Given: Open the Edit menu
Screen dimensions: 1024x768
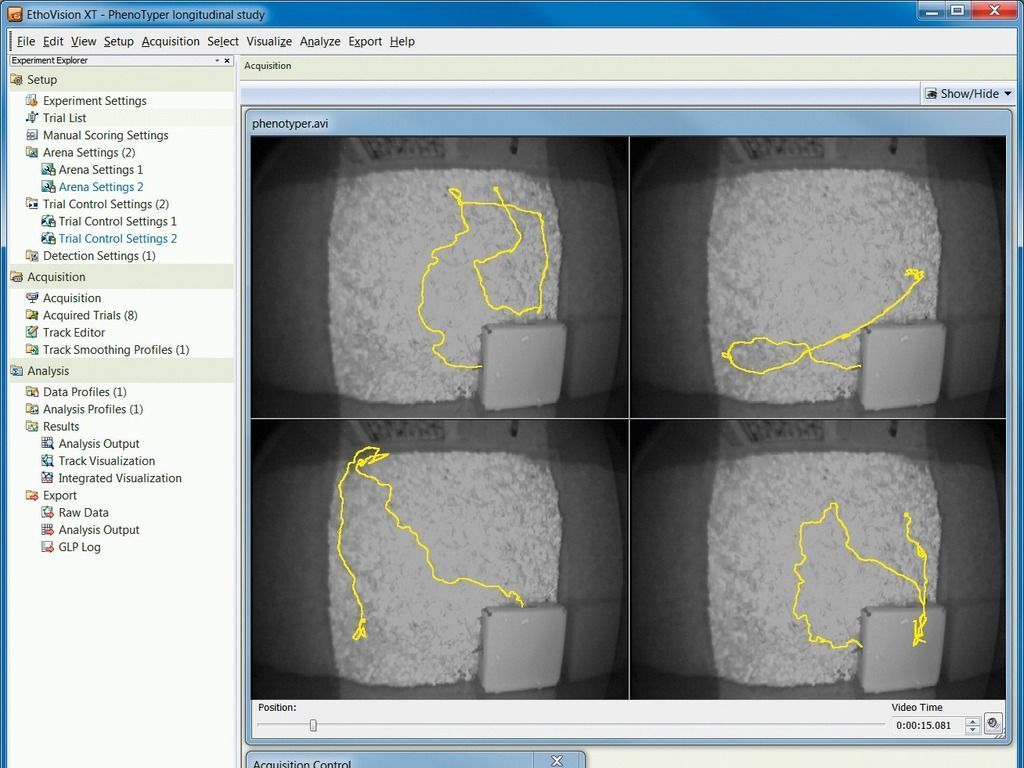Looking at the screenshot, I should pos(53,41).
